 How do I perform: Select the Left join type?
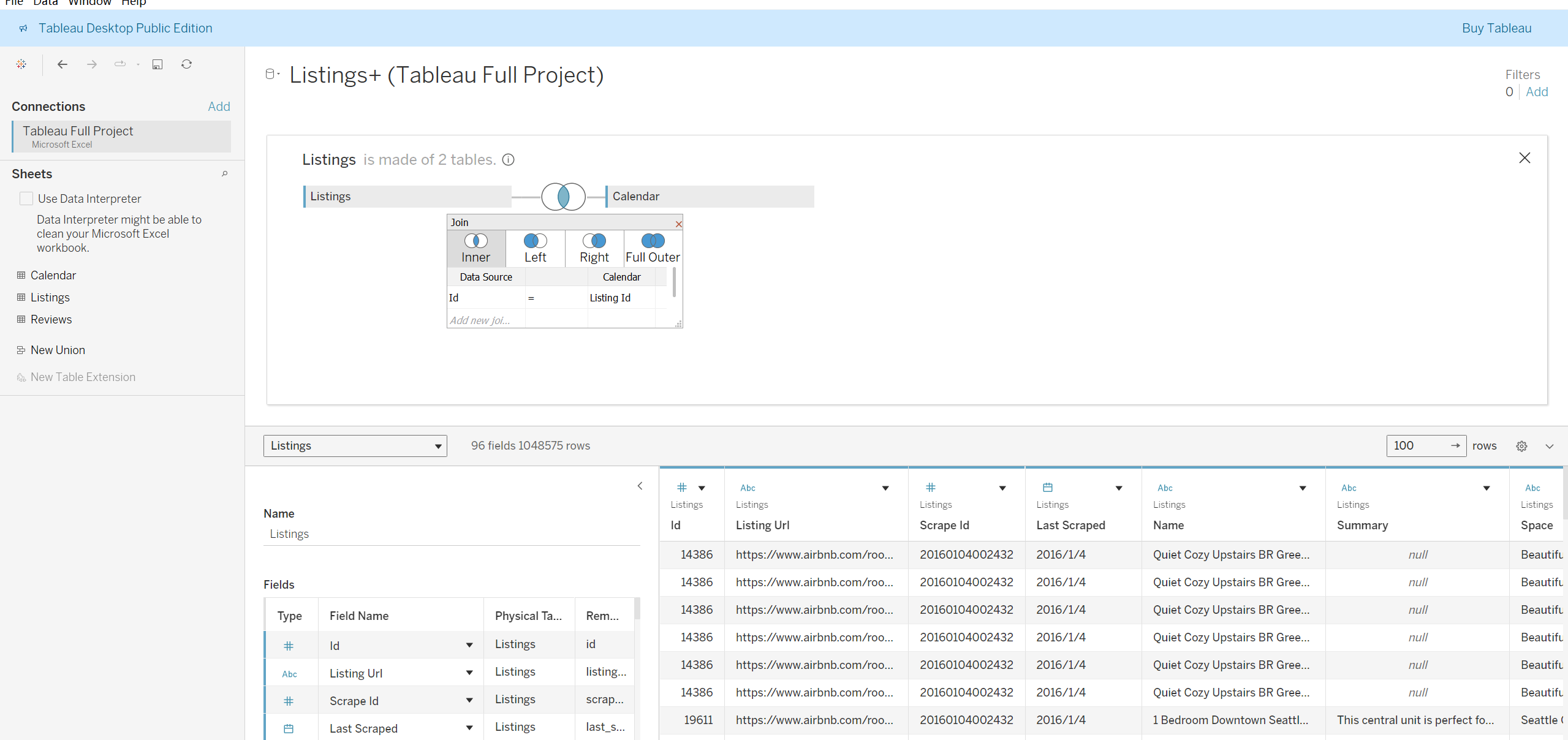click(535, 248)
